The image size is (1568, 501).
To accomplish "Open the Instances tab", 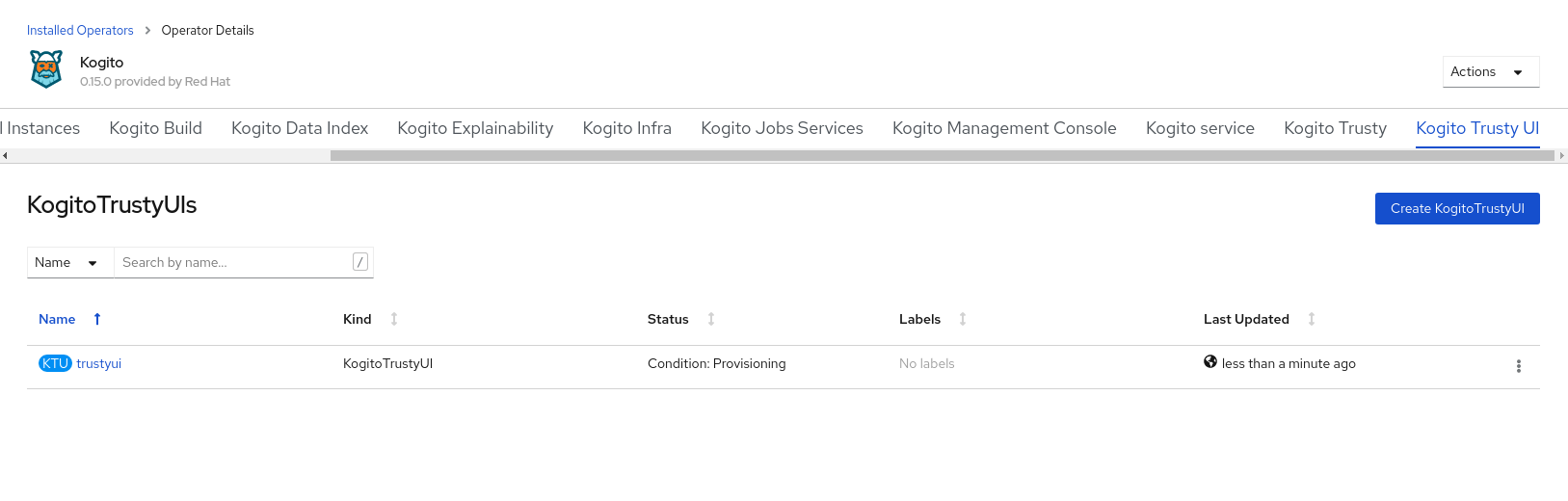I will coord(40,128).
